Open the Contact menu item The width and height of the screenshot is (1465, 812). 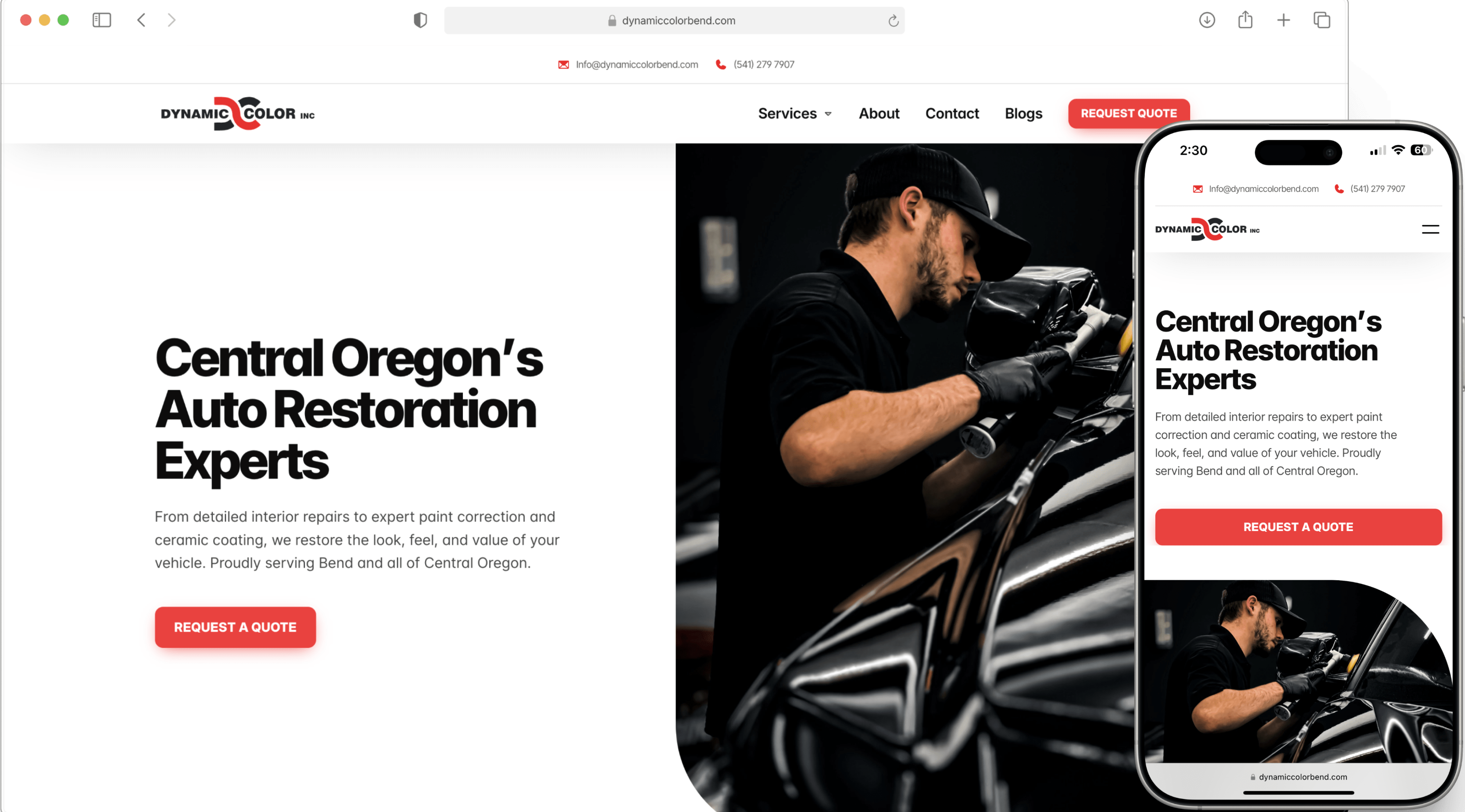[952, 113]
